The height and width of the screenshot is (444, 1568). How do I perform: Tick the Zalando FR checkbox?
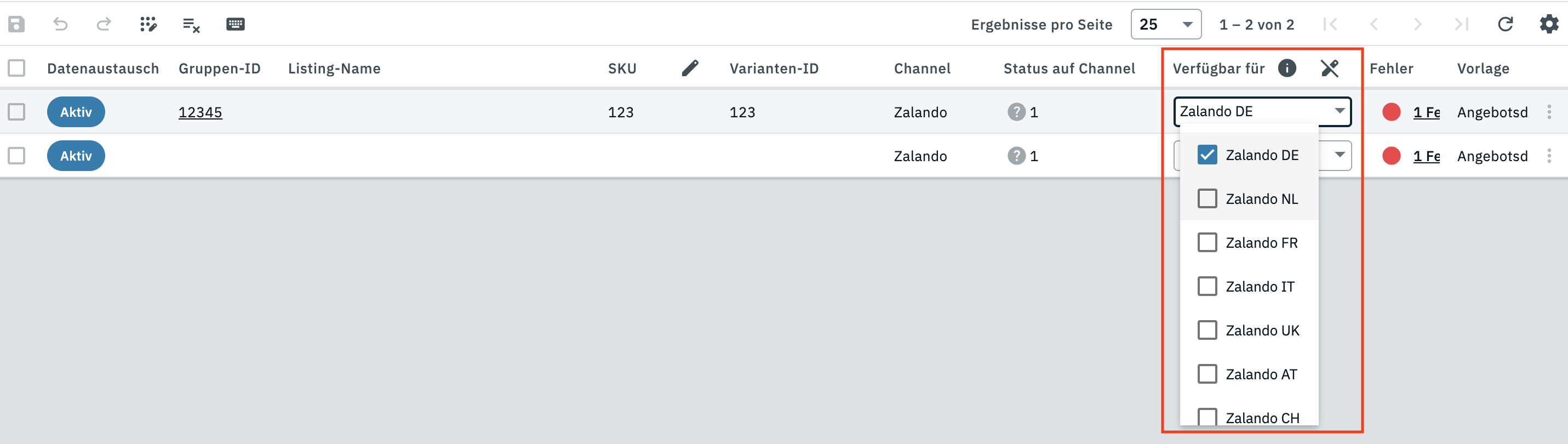tap(1207, 242)
